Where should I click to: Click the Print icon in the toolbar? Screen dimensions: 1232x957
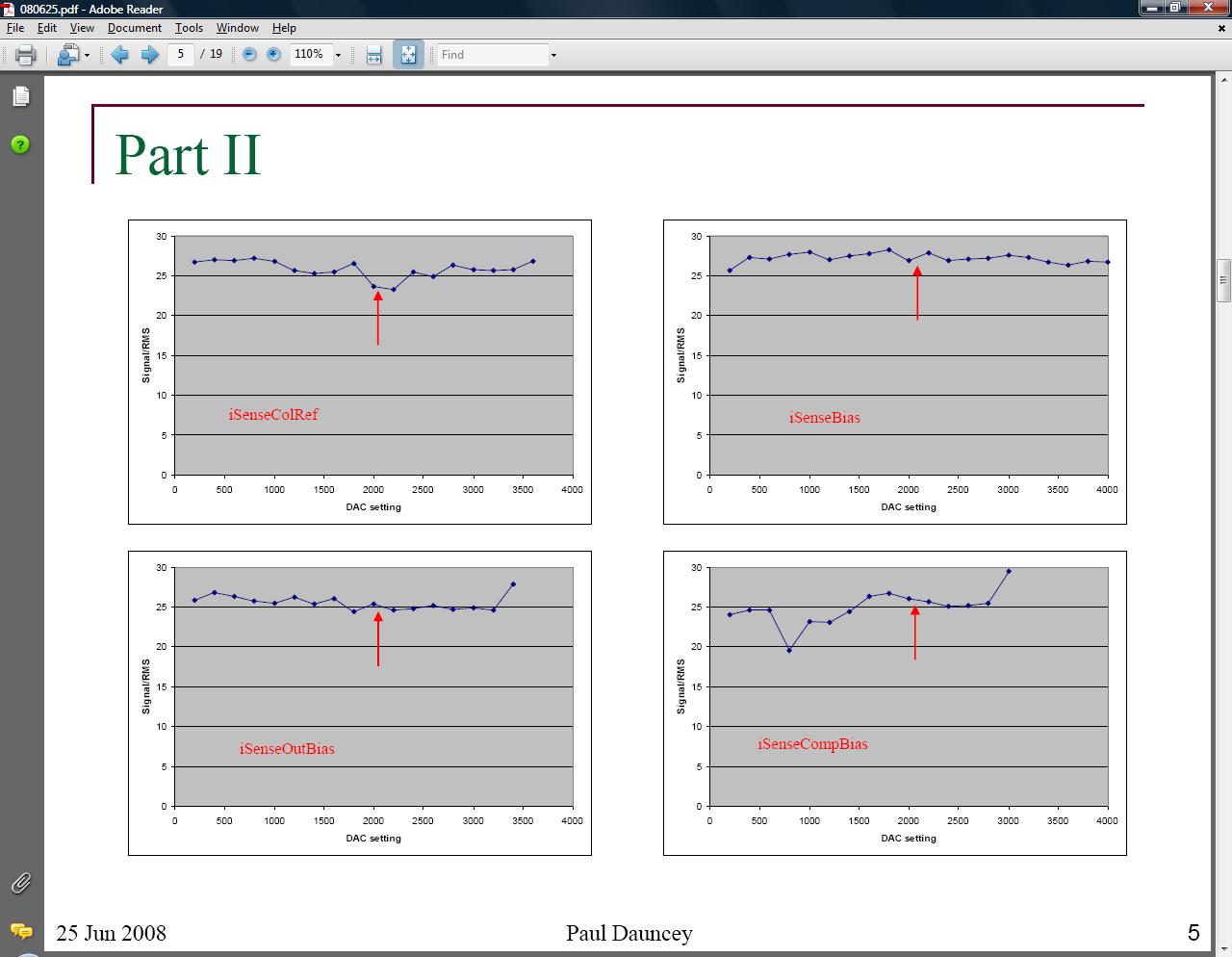[x=25, y=55]
